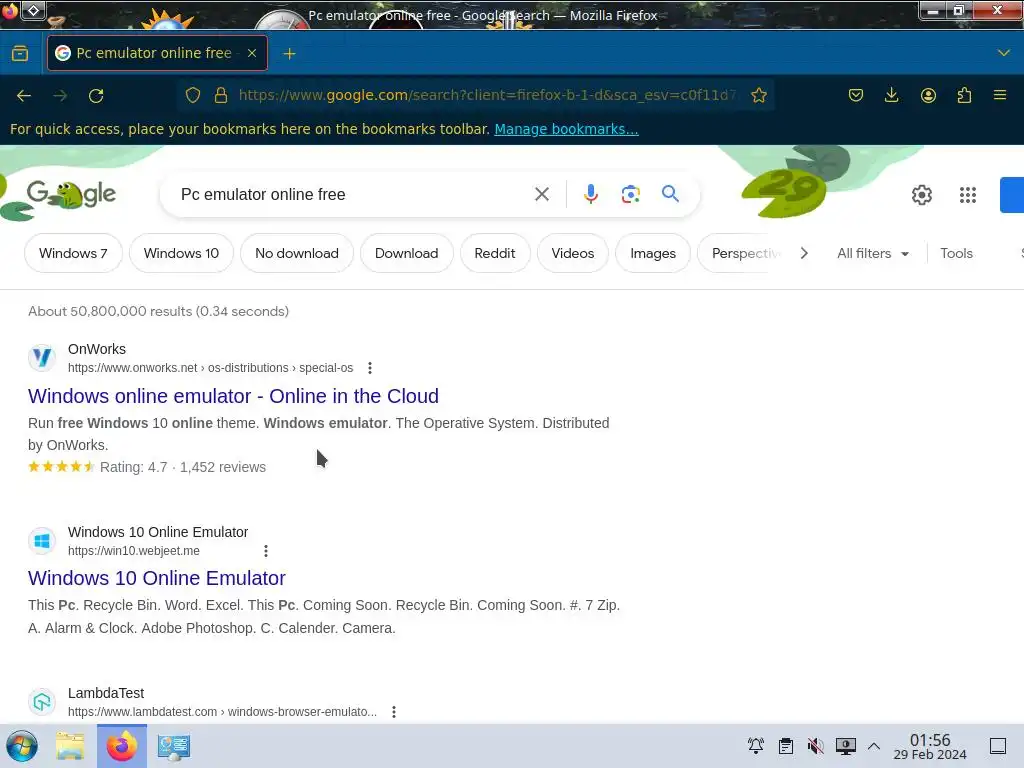Switch to Videos results

tap(573, 253)
